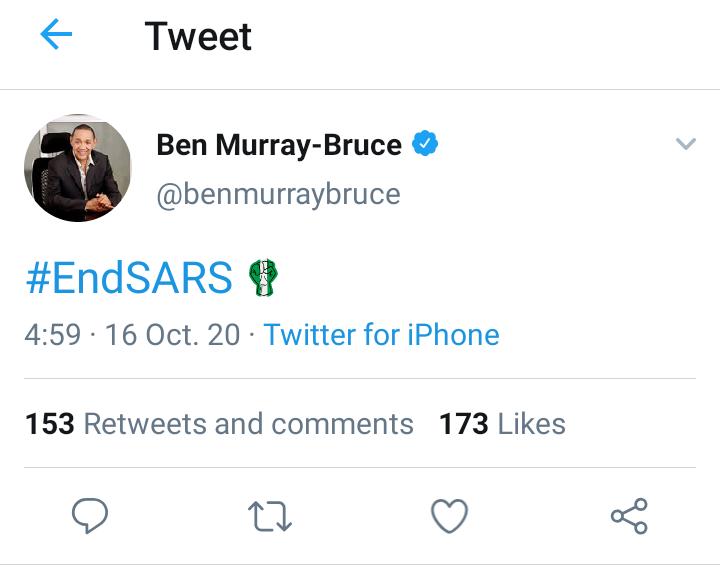The height and width of the screenshot is (575, 720).
Task: Retweet using the arrows icon
Action: pyautogui.click(x=270, y=516)
